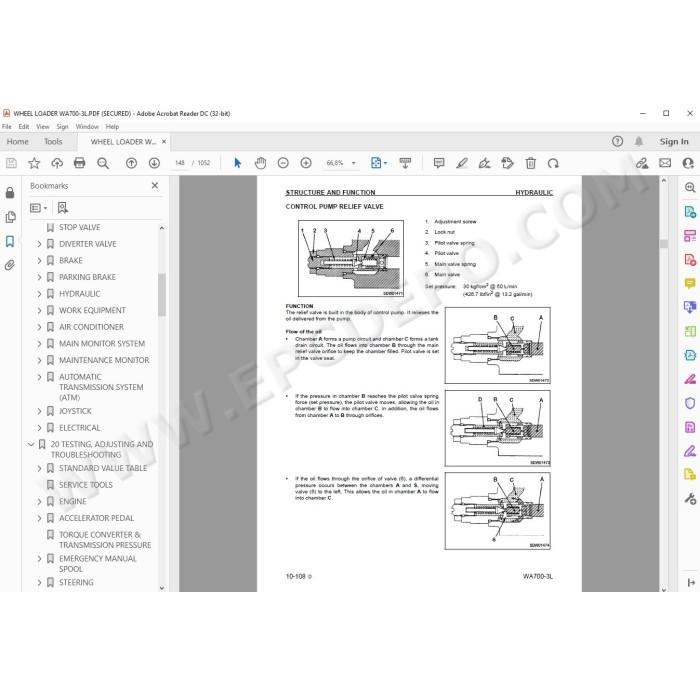Upload file to cloud icon
The width and height of the screenshot is (700, 700).
tap(57, 163)
